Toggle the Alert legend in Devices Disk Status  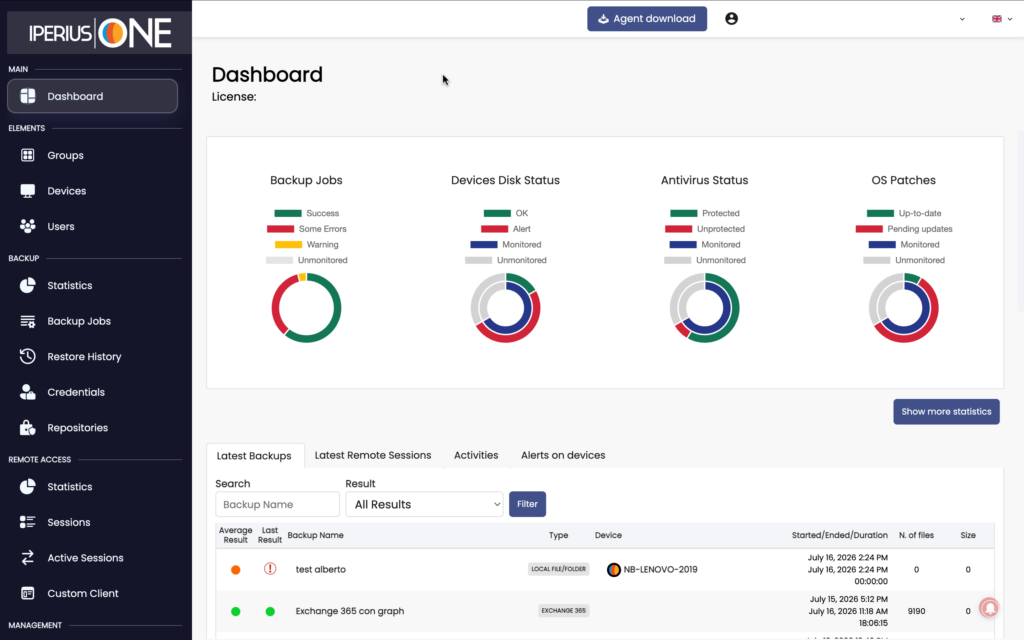[505, 229]
